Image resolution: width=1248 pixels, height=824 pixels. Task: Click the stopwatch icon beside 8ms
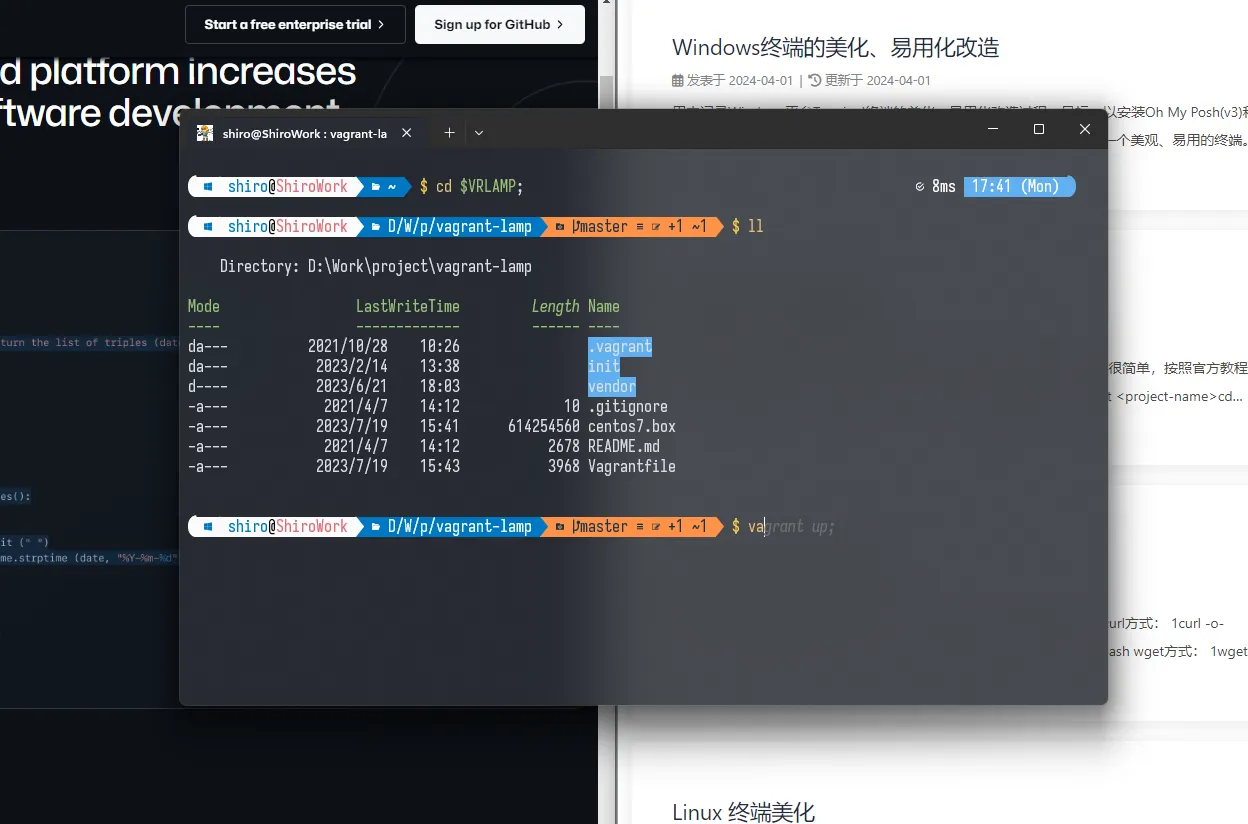click(919, 187)
